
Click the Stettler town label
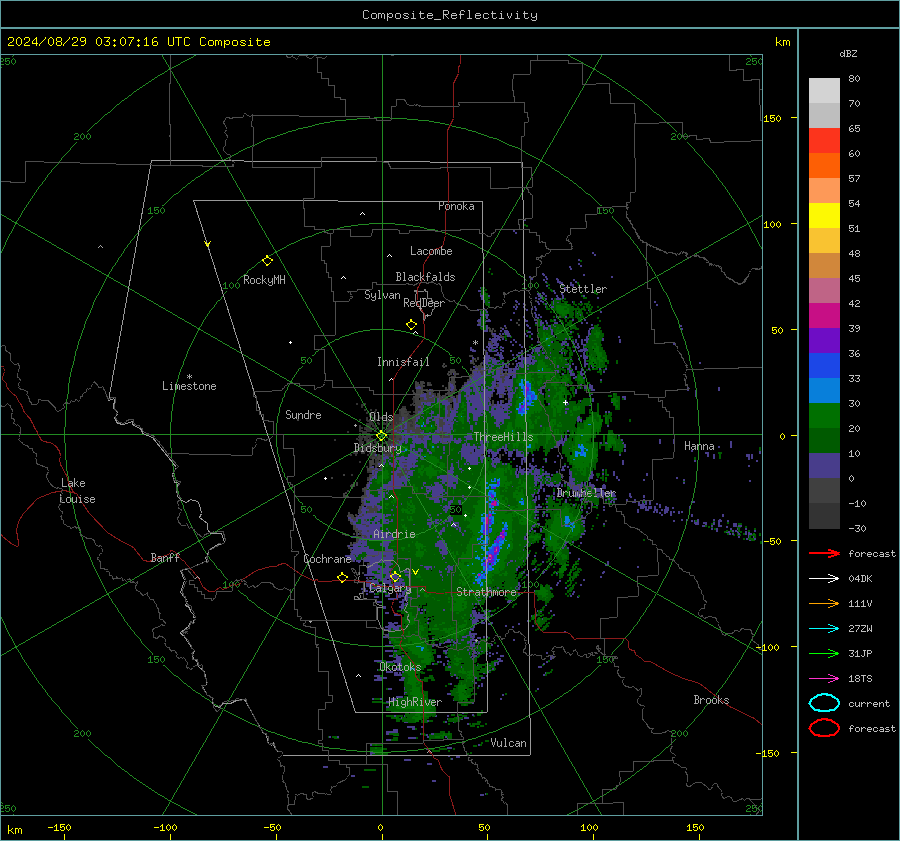(x=583, y=289)
